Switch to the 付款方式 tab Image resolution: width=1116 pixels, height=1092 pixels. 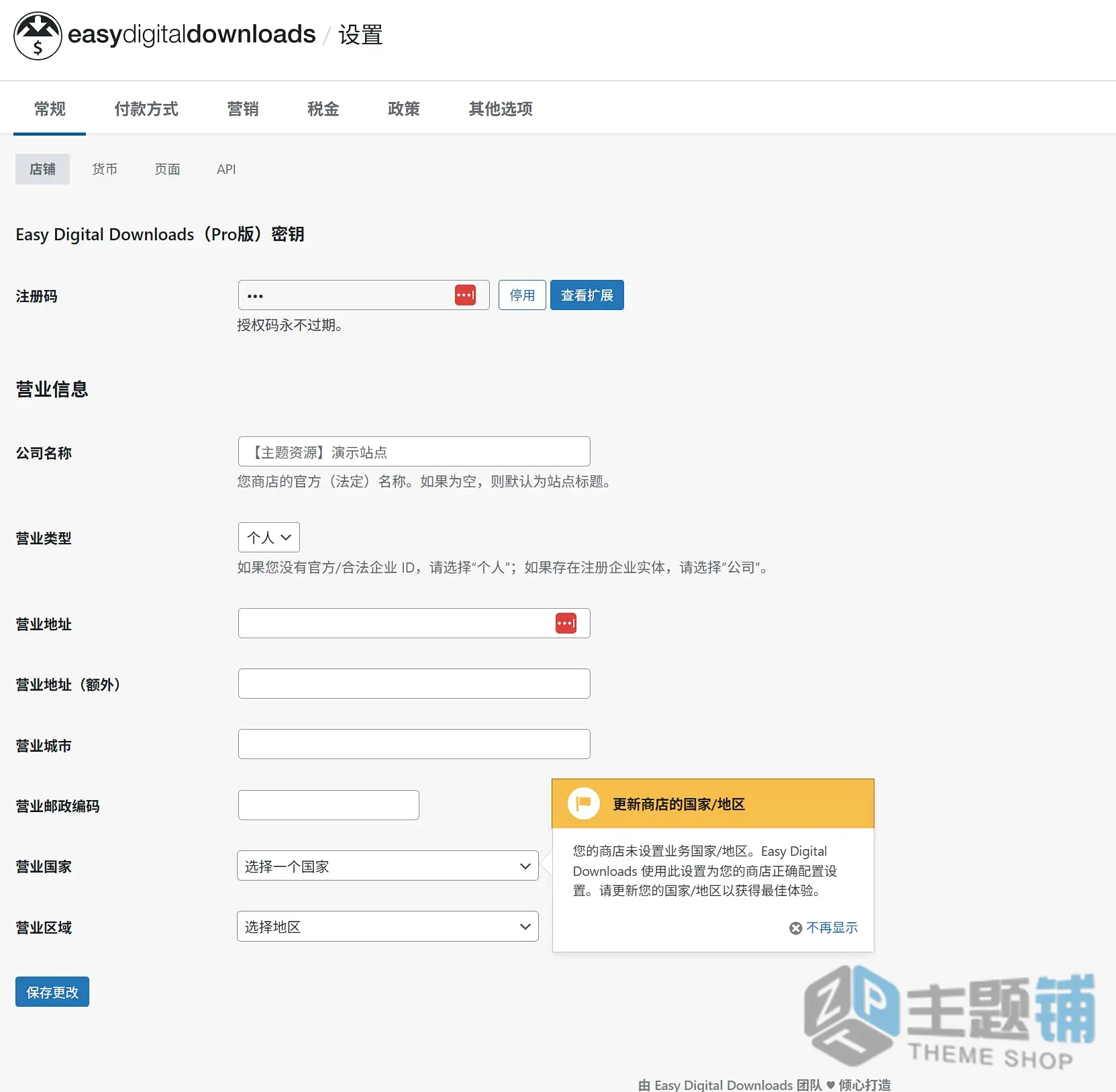146,109
